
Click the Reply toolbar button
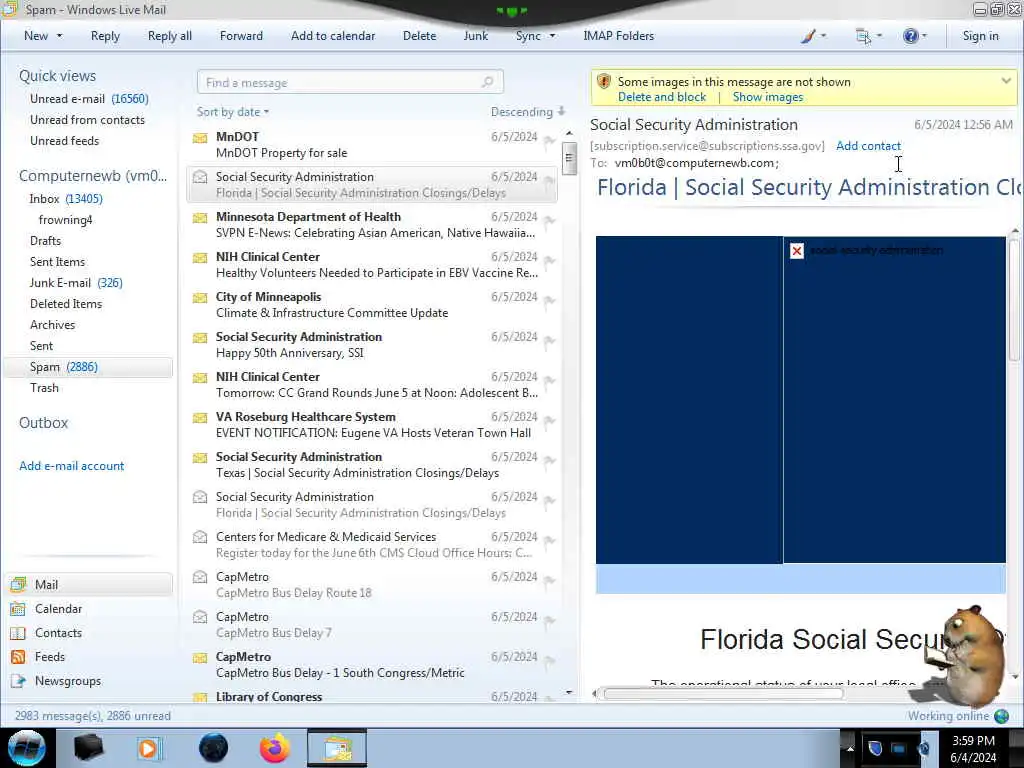[105, 36]
